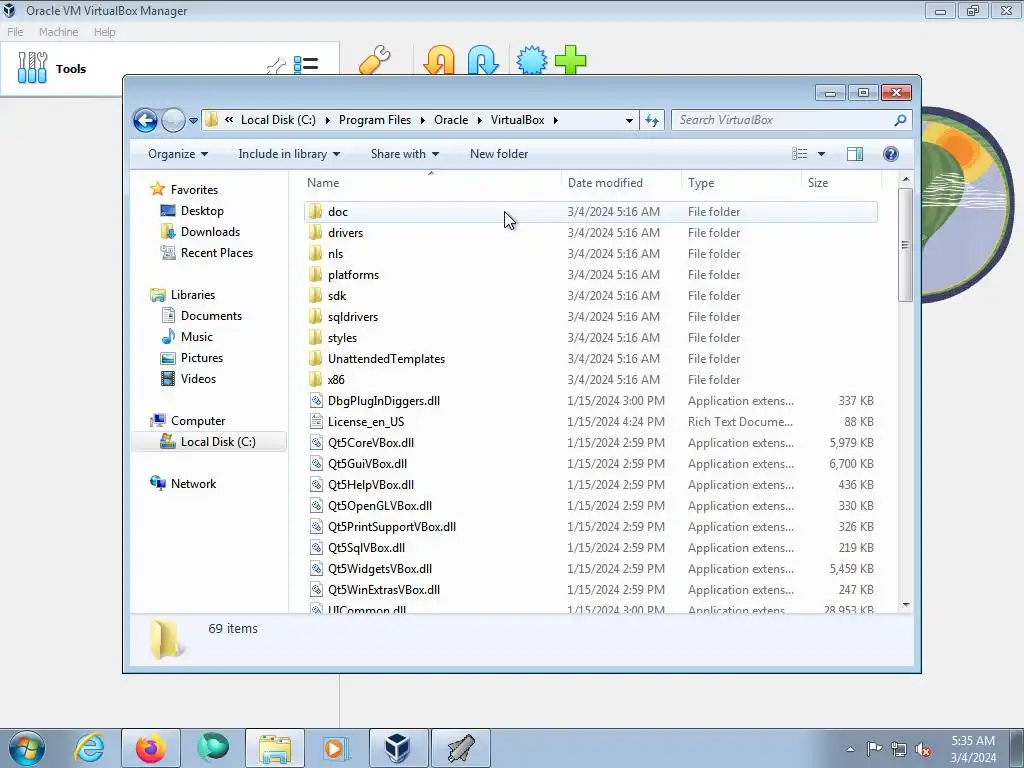
Task: Select Music under Libraries
Action: (x=197, y=337)
